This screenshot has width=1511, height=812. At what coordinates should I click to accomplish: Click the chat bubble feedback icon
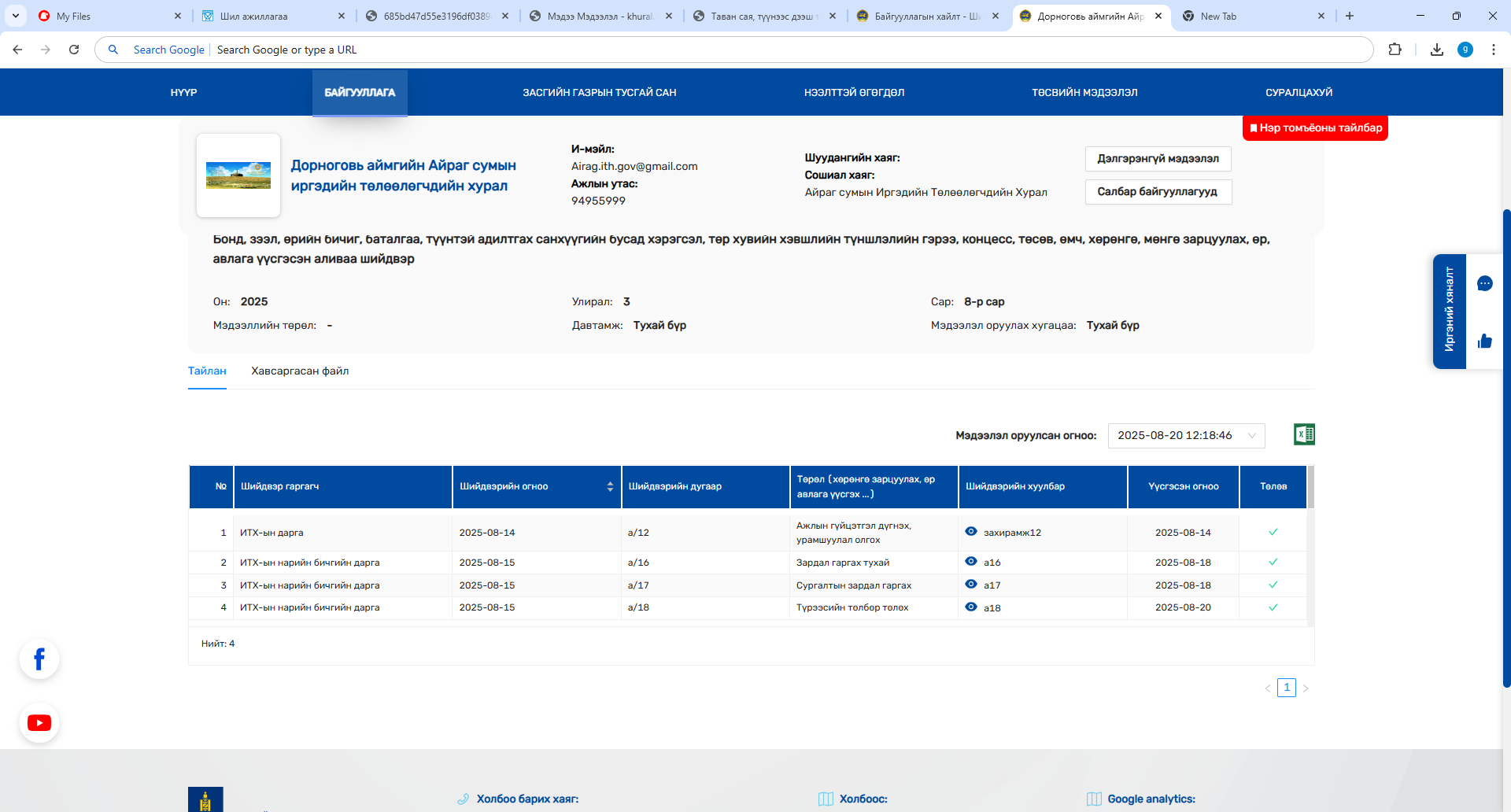pos(1485,284)
